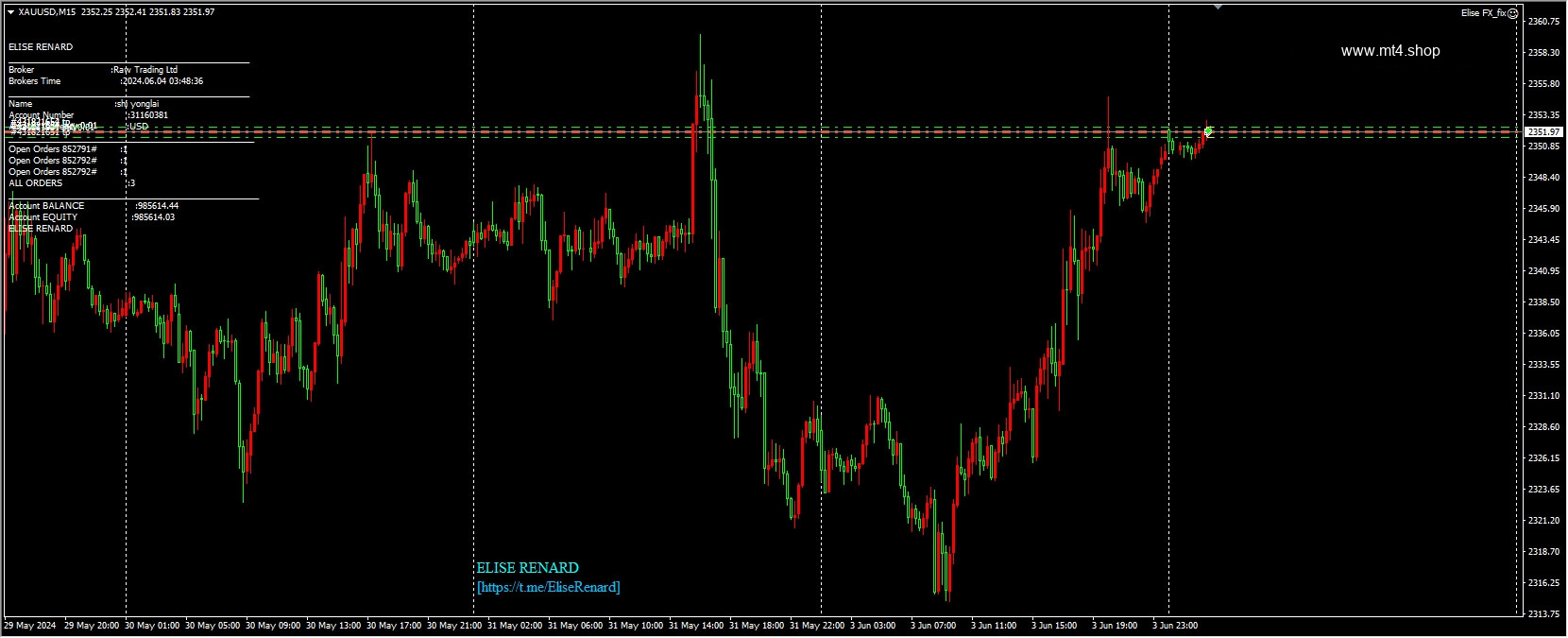Screen dimensions: 1568x638
Task: Click the 2328.60 price scale label
Action: point(1543,427)
